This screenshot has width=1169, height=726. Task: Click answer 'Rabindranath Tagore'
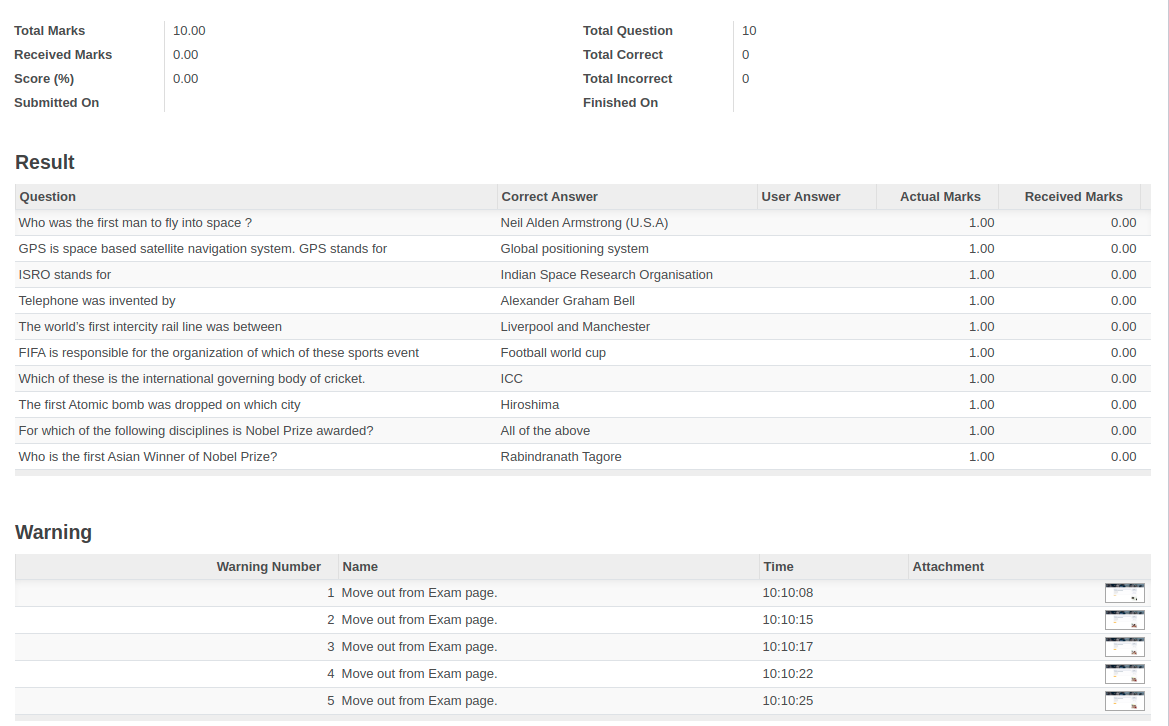[561, 458]
